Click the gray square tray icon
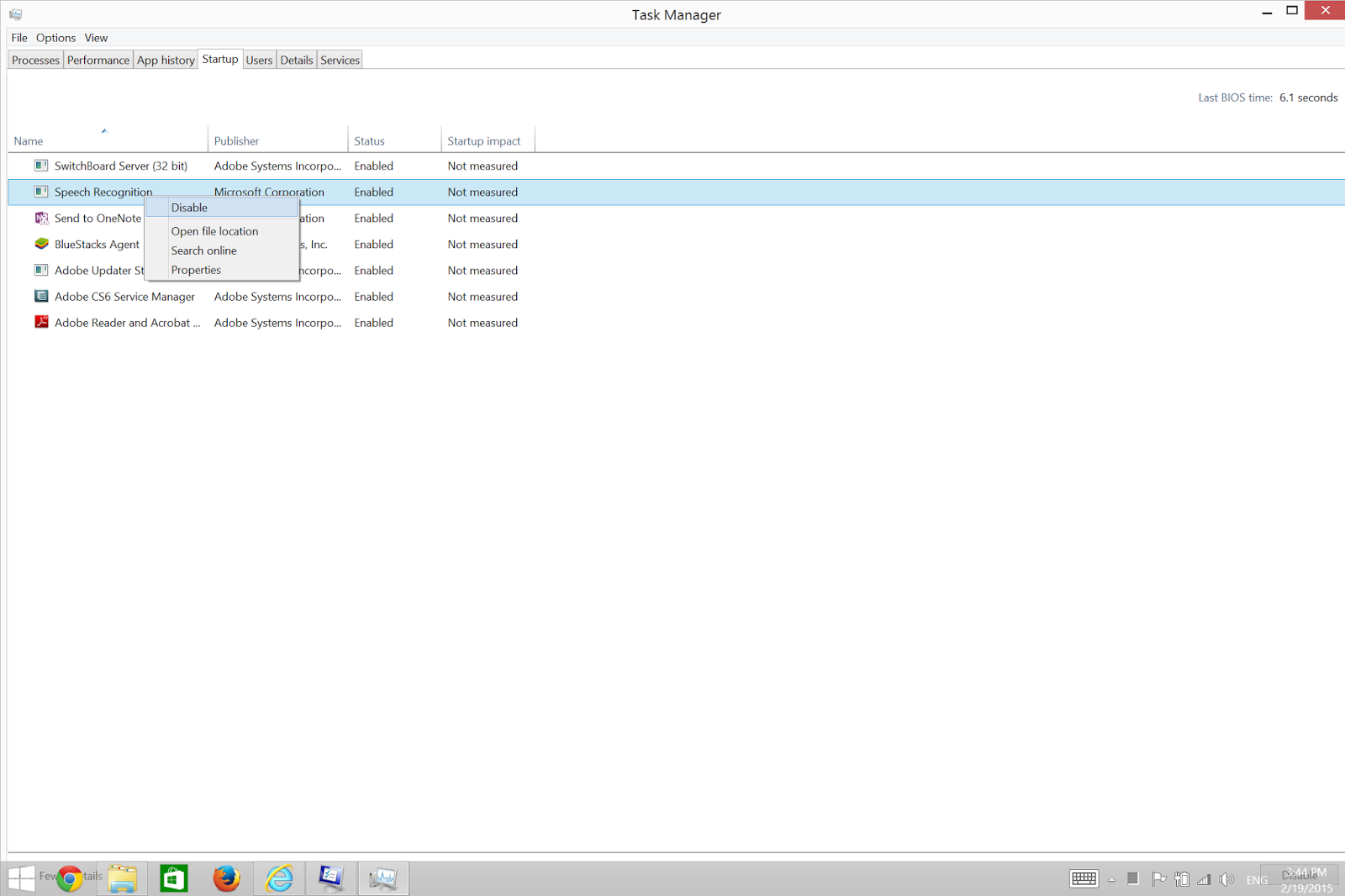 pos(1133,879)
